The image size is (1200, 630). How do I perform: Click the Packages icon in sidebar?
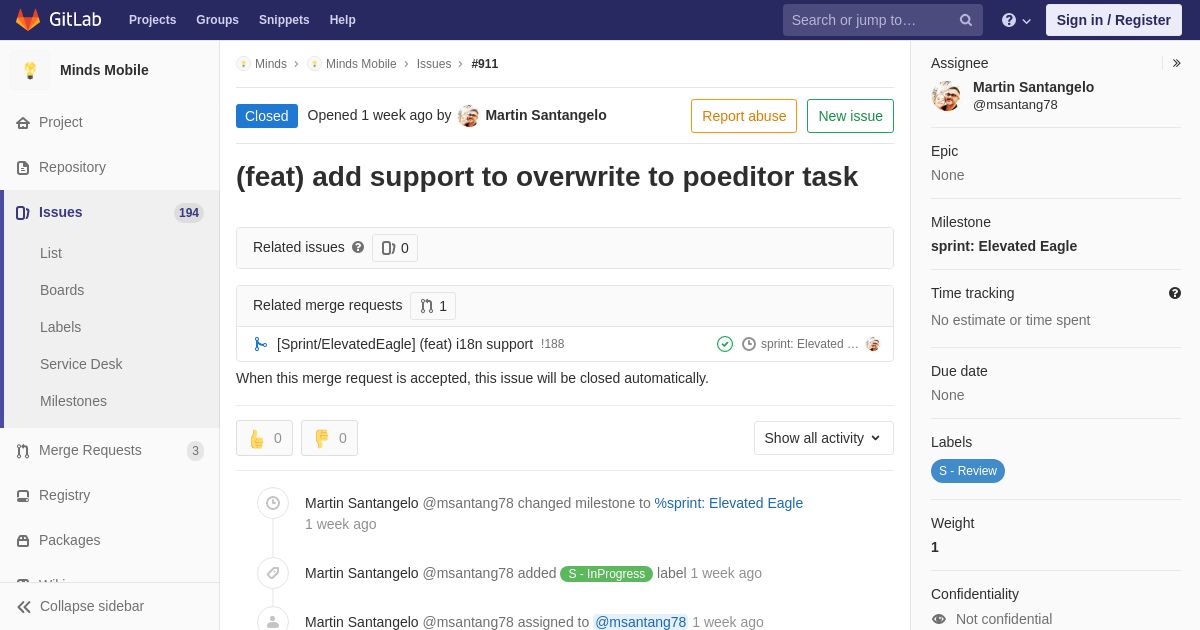(x=23, y=540)
